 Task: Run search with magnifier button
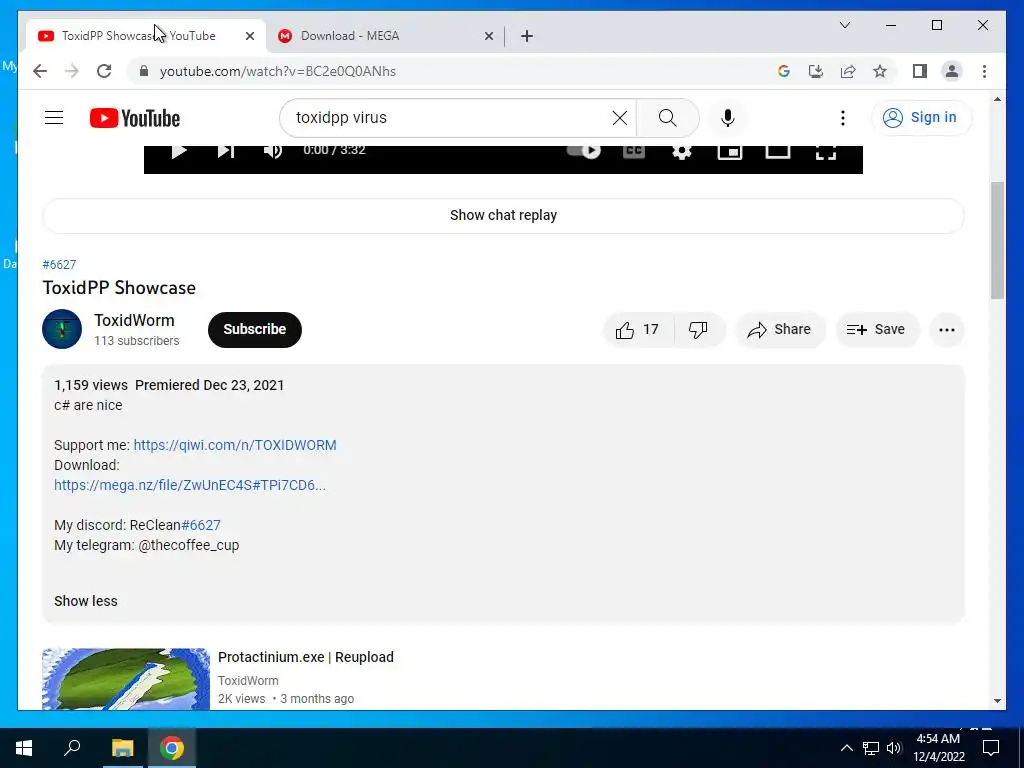click(x=667, y=118)
